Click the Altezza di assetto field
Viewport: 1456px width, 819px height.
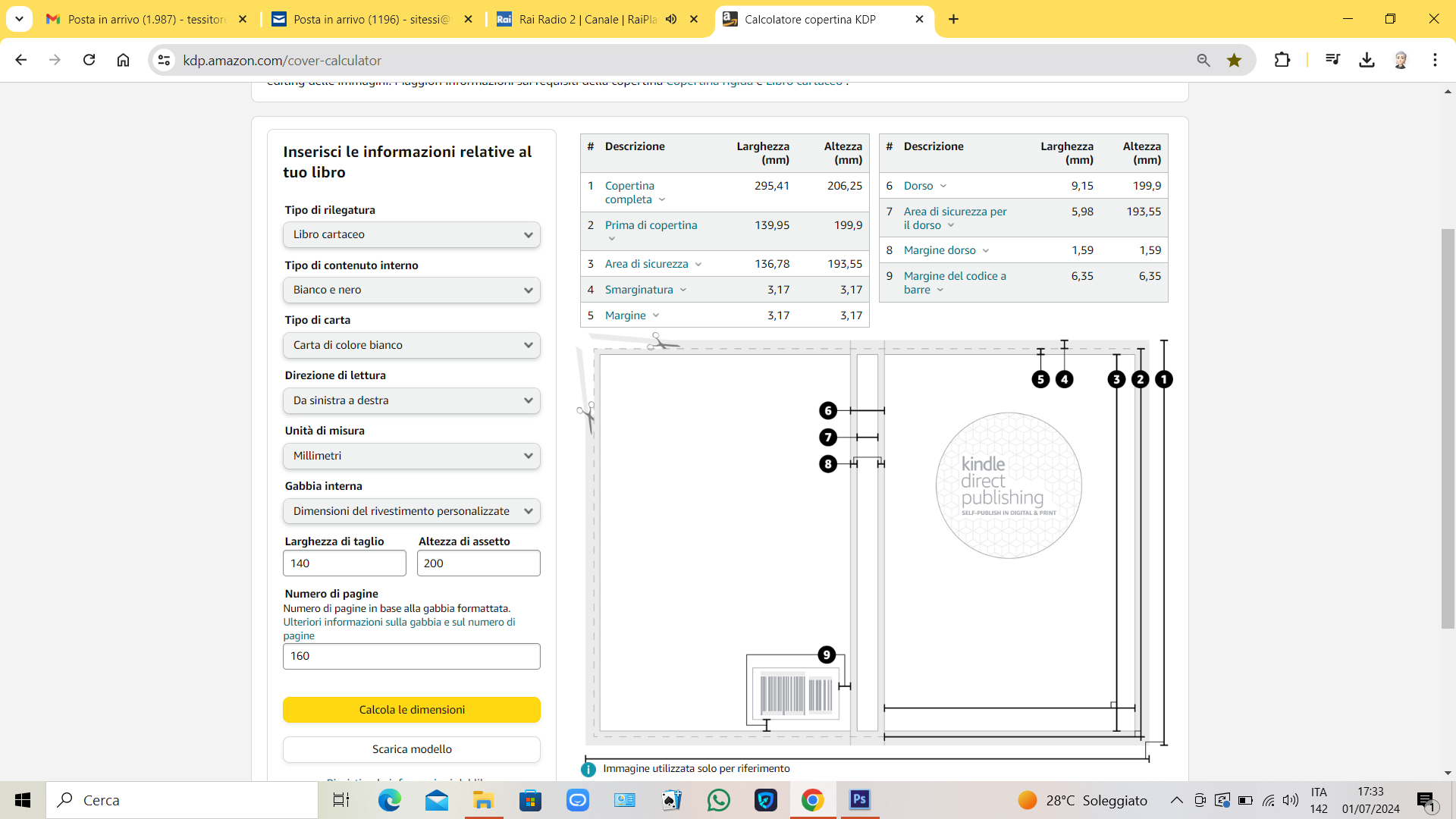click(x=479, y=563)
